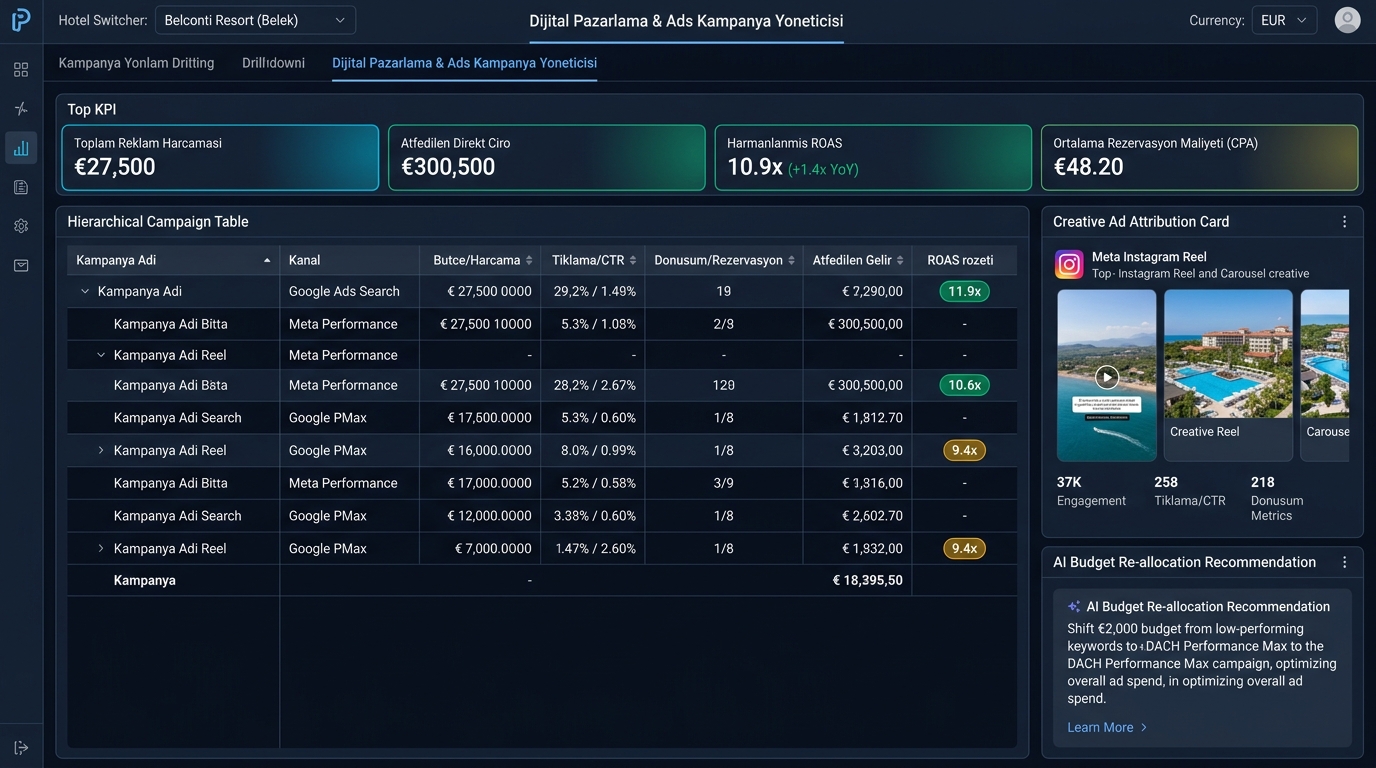
Task: Expand the Kampanya Adi Reel € 16,000 row
Action: tap(101, 451)
